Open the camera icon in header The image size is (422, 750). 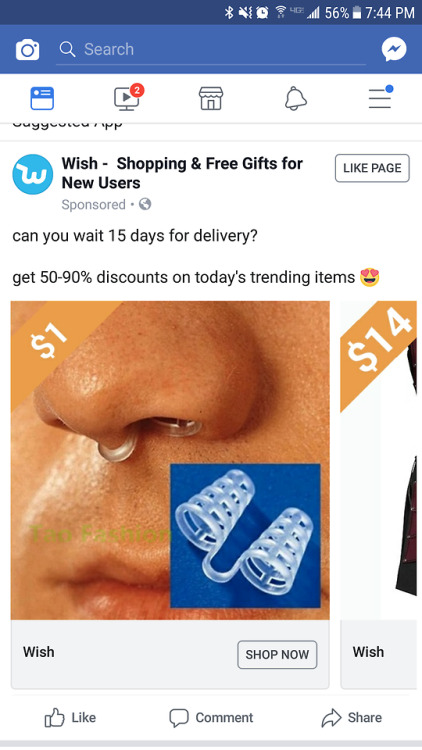(27, 50)
